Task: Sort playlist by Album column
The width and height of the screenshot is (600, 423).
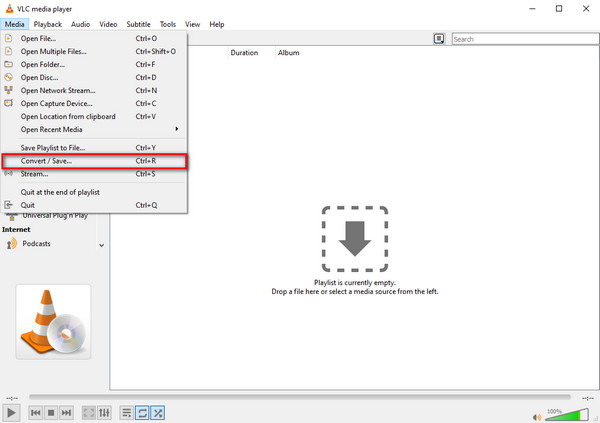Action: tap(289, 53)
